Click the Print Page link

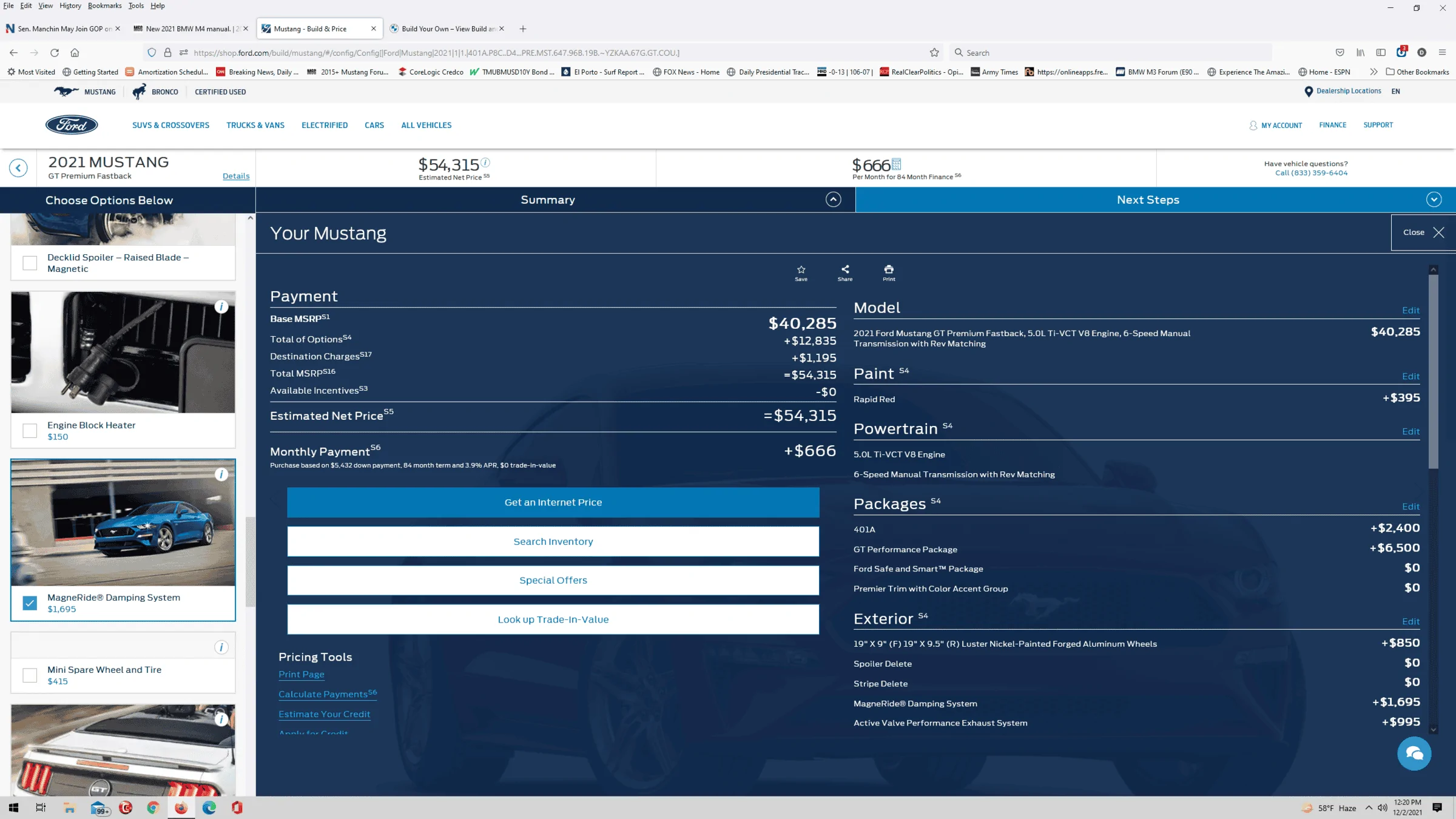point(302,674)
